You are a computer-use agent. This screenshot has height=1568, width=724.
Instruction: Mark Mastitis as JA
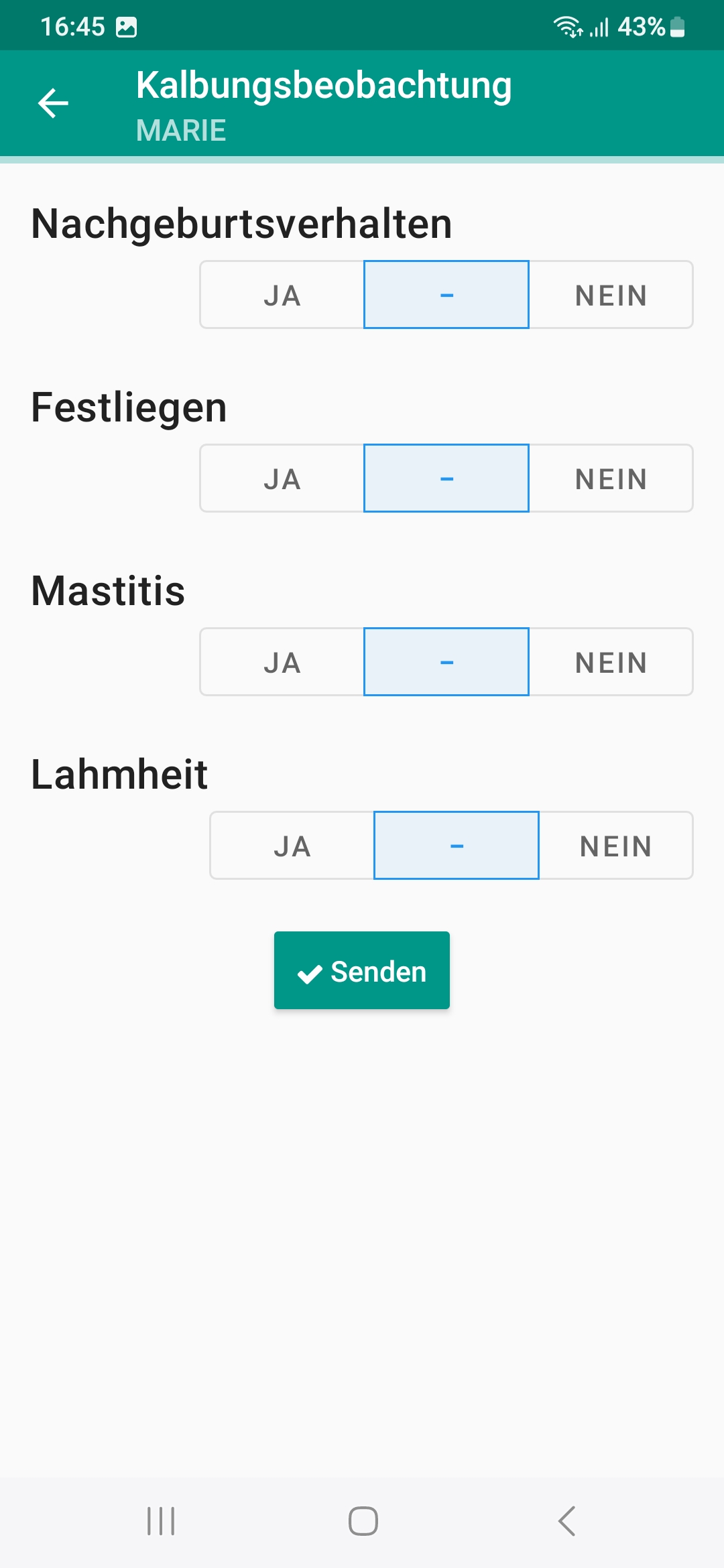[x=282, y=662]
